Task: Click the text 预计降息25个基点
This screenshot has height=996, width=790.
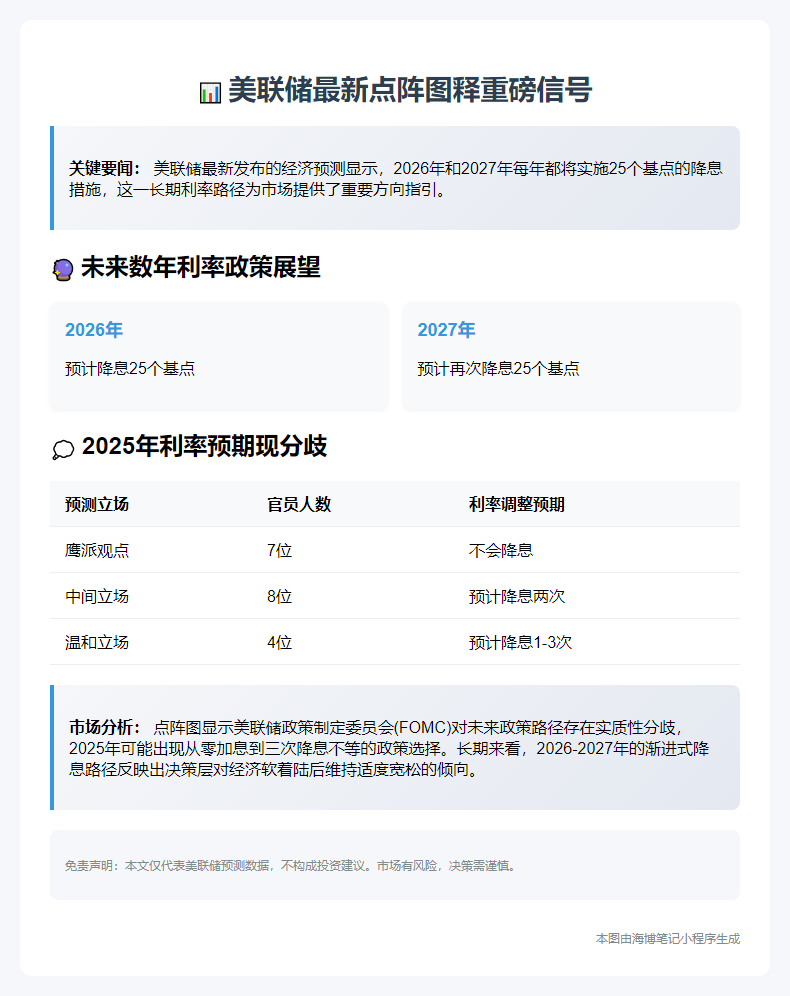Action: pos(130,368)
